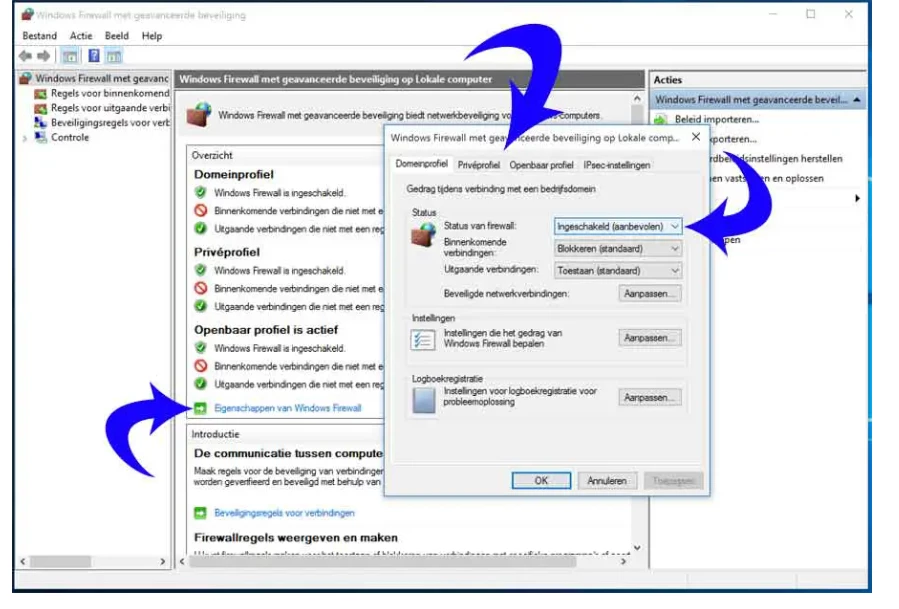Click the Forward arrow toolbar icon
The height and width of the screenshot is (609, 899).
pyautogui.click(x=44, y=56)
